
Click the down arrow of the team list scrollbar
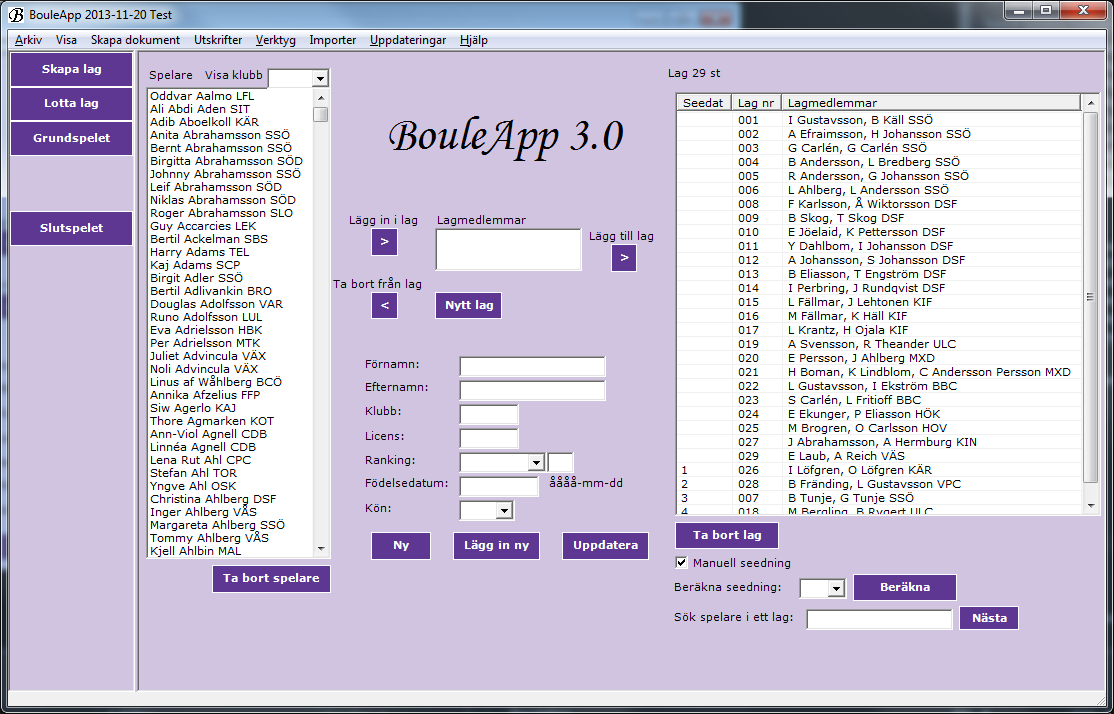pos(1091,505)
